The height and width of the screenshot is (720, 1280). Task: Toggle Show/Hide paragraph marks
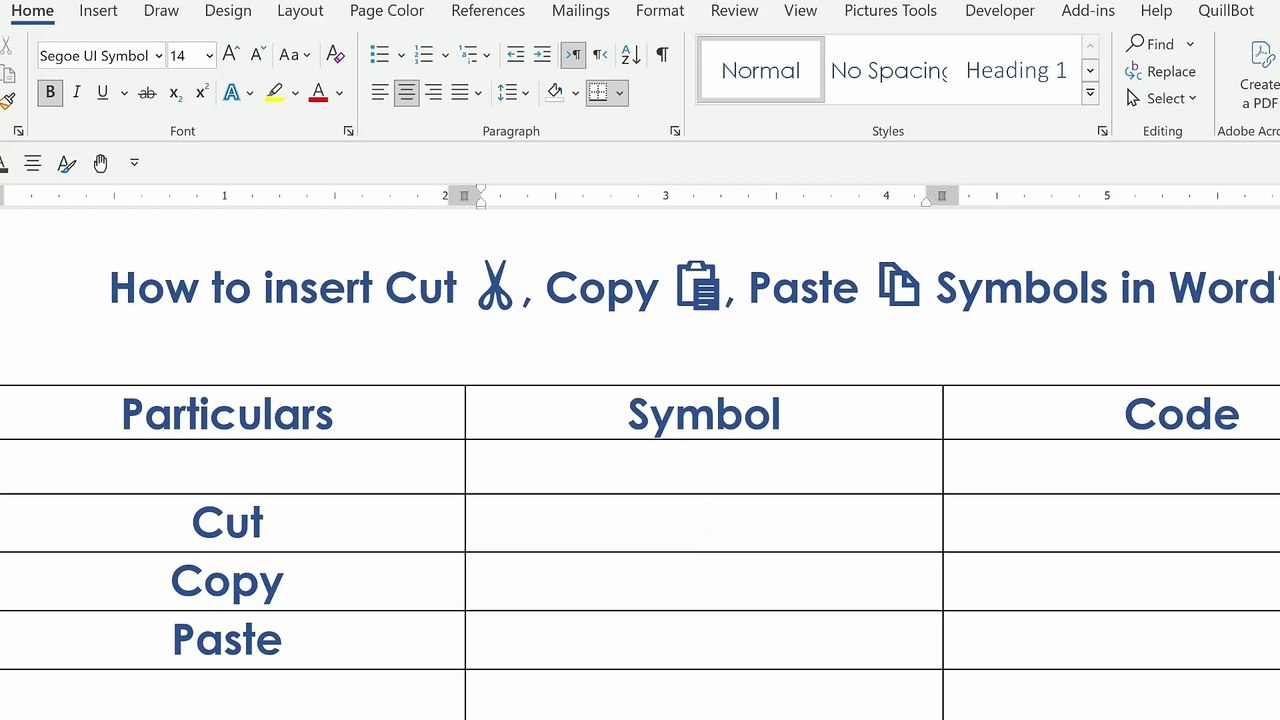[x=662, y=55]
